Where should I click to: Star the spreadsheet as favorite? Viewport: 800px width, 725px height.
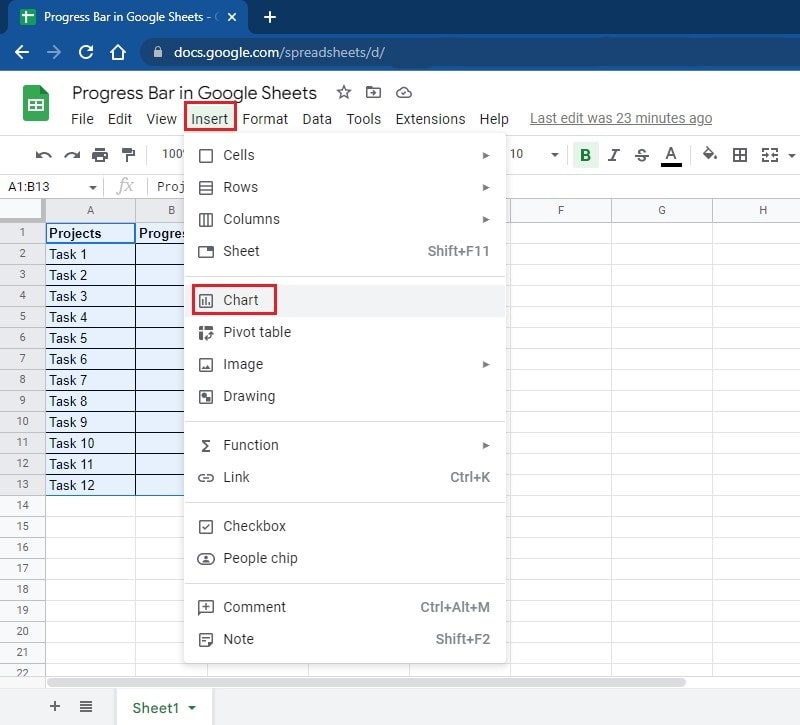[344, 92]
